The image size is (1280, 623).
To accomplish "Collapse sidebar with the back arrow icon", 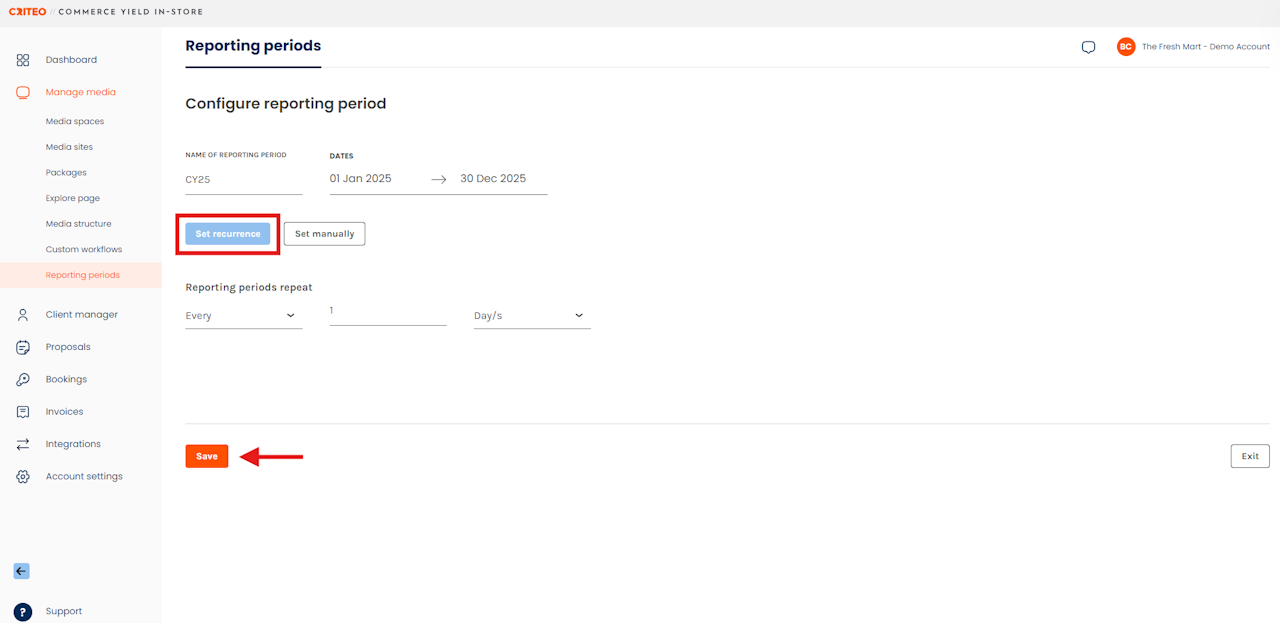I will click(21, 571).
